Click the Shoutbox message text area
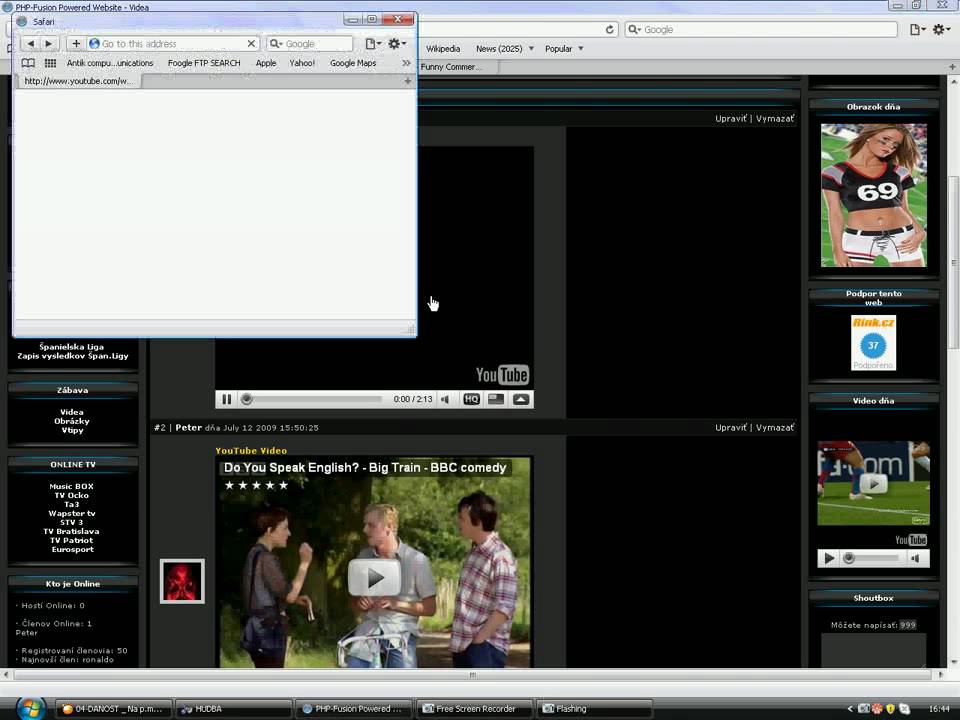The width and height of the screenshot is (960, 720). point(874,650)
